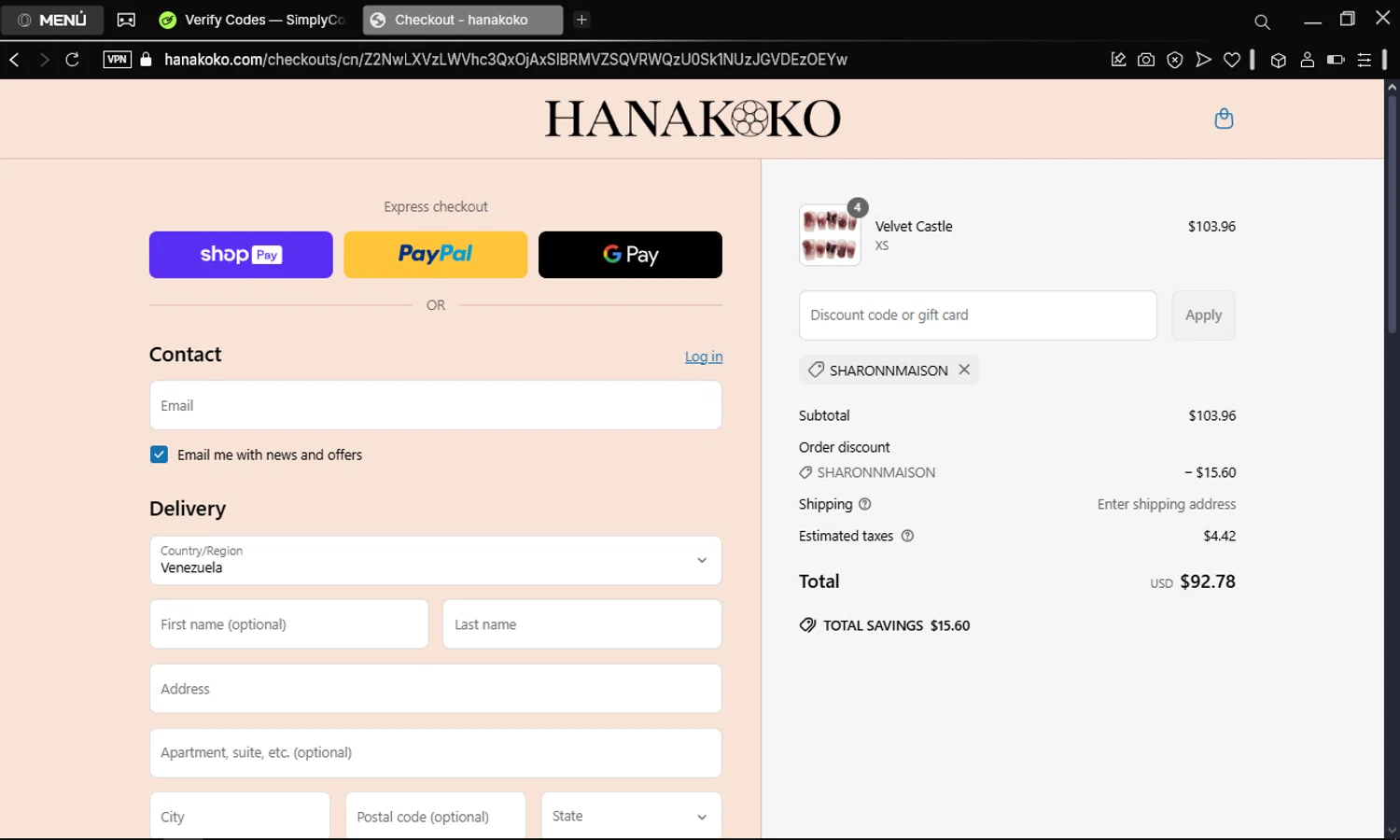The width and height of the screenshot is (1400, 840).
Task: Open the Shipping help question icon
Action: 865,504
